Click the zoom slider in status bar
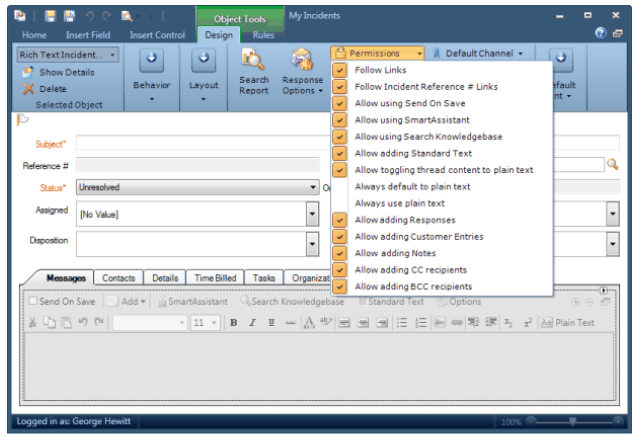This screenshot has width=640, height=444. point(571,423)
